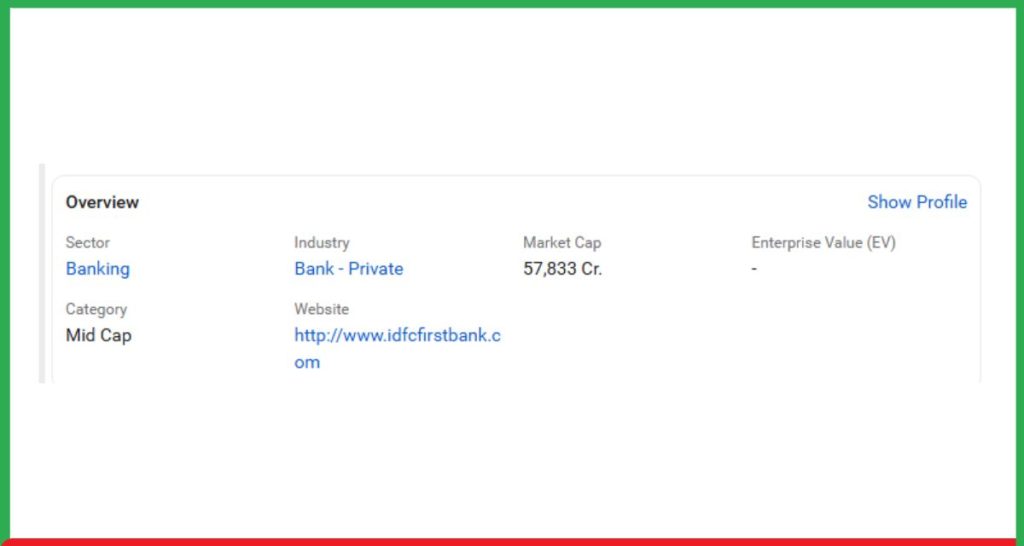Viewport: 1024px width, 546px height.
Task: Click the Show Profile link
Action: point(917,202)
